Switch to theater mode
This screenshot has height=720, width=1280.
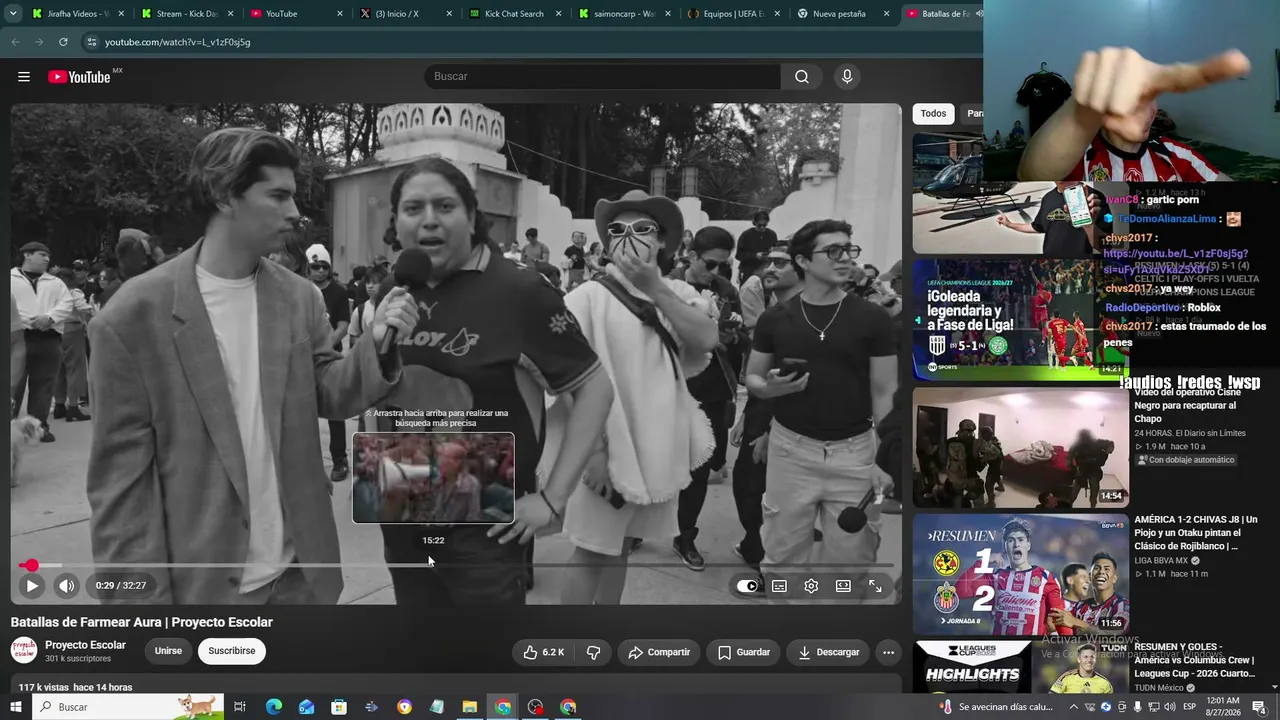pos(843,586)
